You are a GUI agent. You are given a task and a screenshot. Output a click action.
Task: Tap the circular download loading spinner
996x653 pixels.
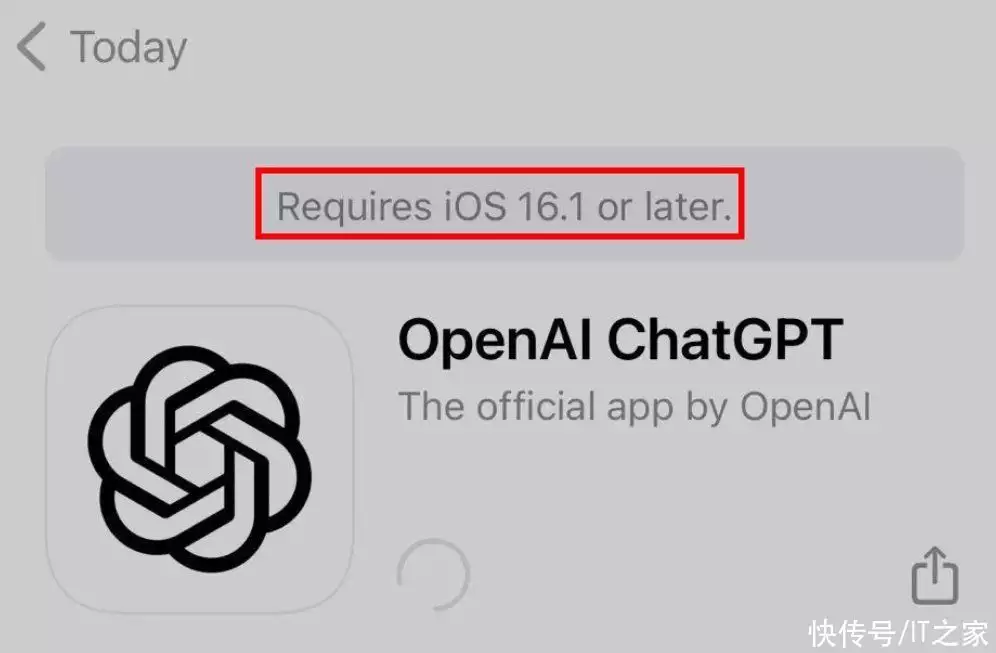coord(433,575)
